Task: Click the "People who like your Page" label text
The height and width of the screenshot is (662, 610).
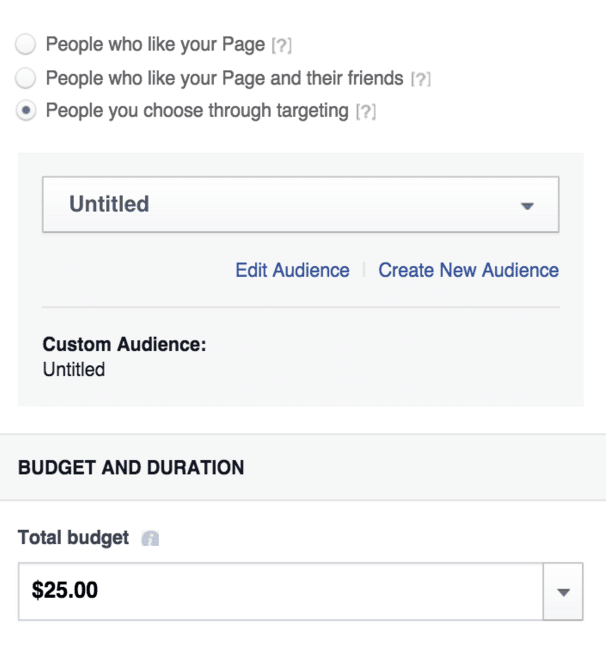Action: pyautogui.click(x=155, y=45)
